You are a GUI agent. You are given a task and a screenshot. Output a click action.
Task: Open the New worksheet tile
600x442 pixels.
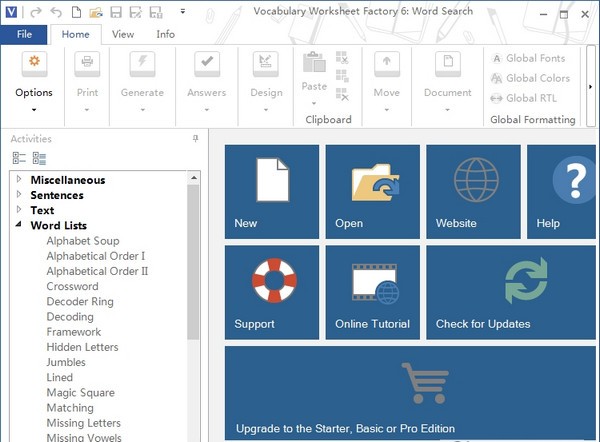[x=272, y=191]
